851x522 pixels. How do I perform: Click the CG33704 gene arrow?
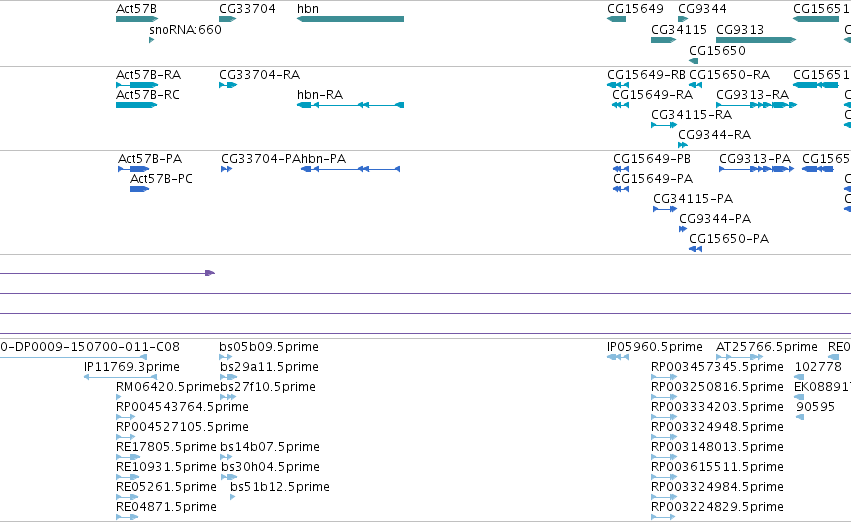pos(227,19)
